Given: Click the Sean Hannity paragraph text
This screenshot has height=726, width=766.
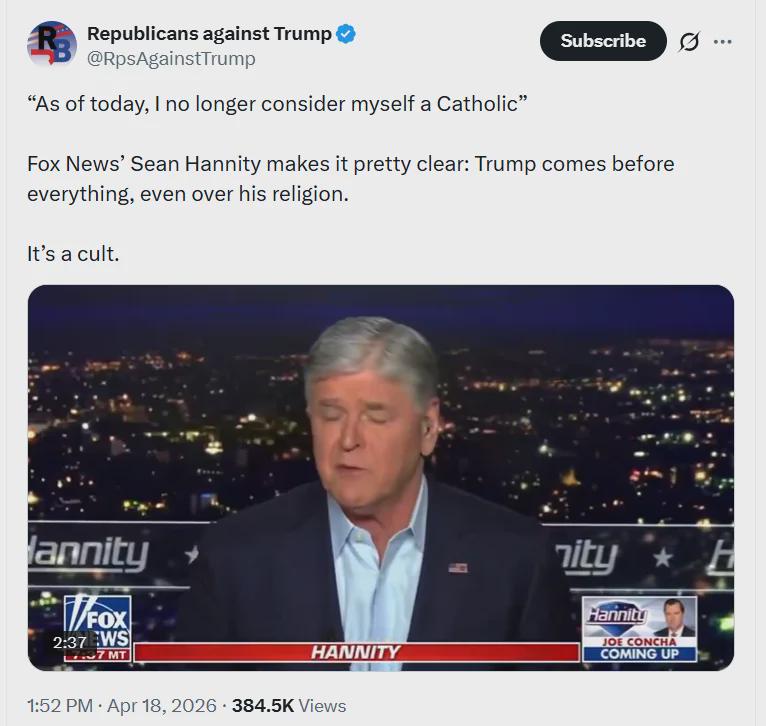Looking at the screenshot, I should [351, 179].
